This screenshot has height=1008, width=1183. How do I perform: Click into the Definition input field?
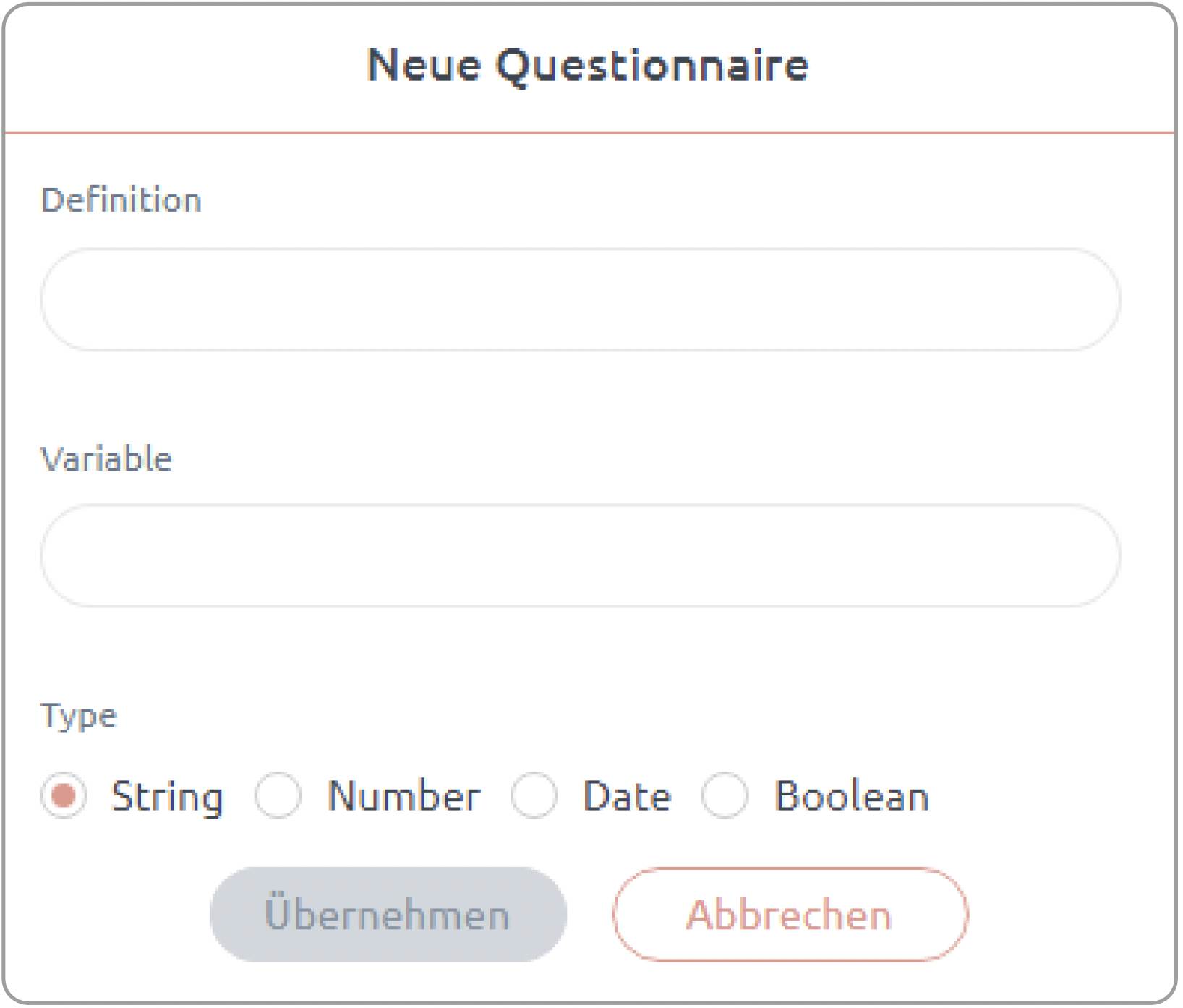[580, 299]
